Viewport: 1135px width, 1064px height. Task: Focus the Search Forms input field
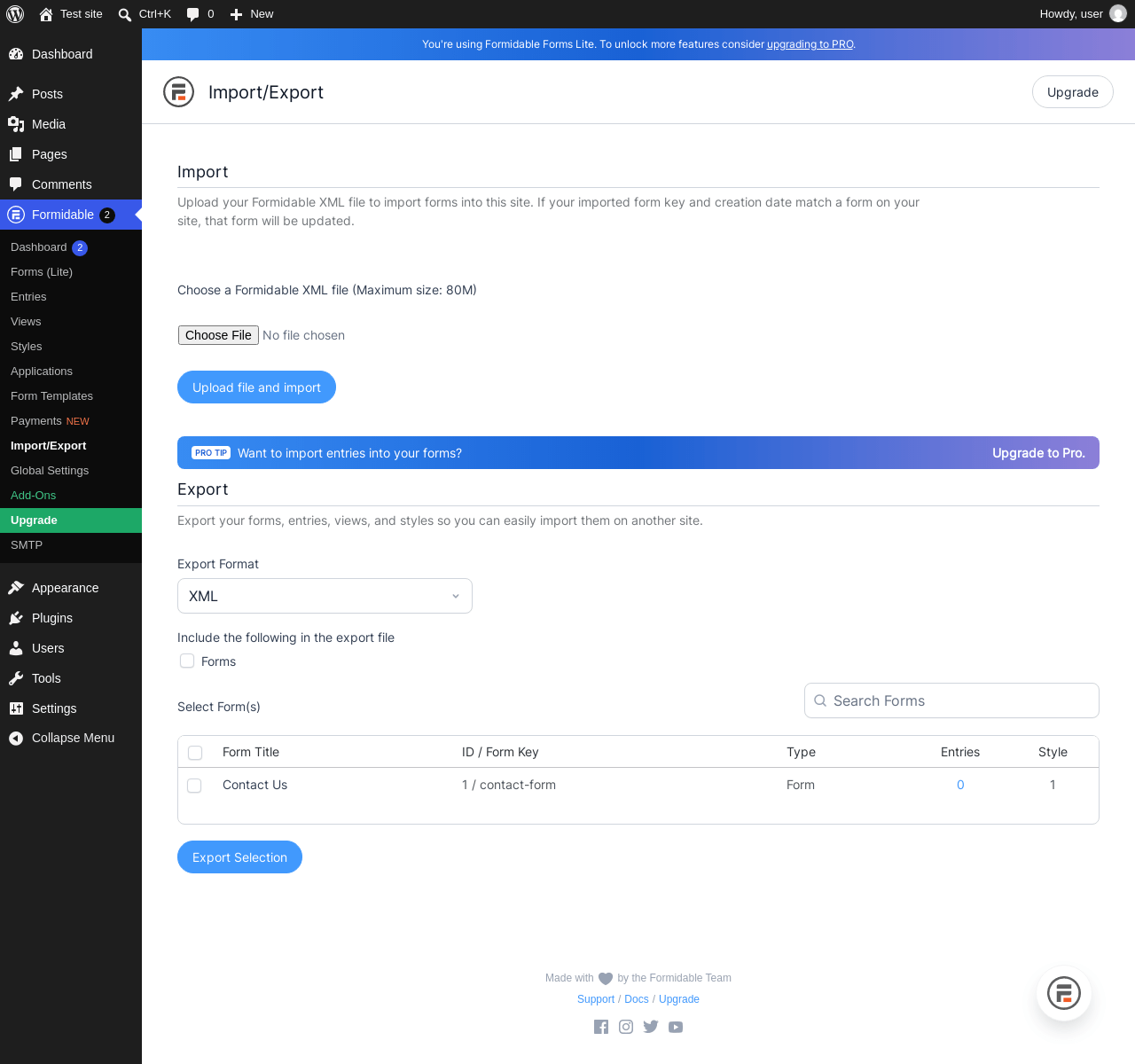(x=951, y=700)
